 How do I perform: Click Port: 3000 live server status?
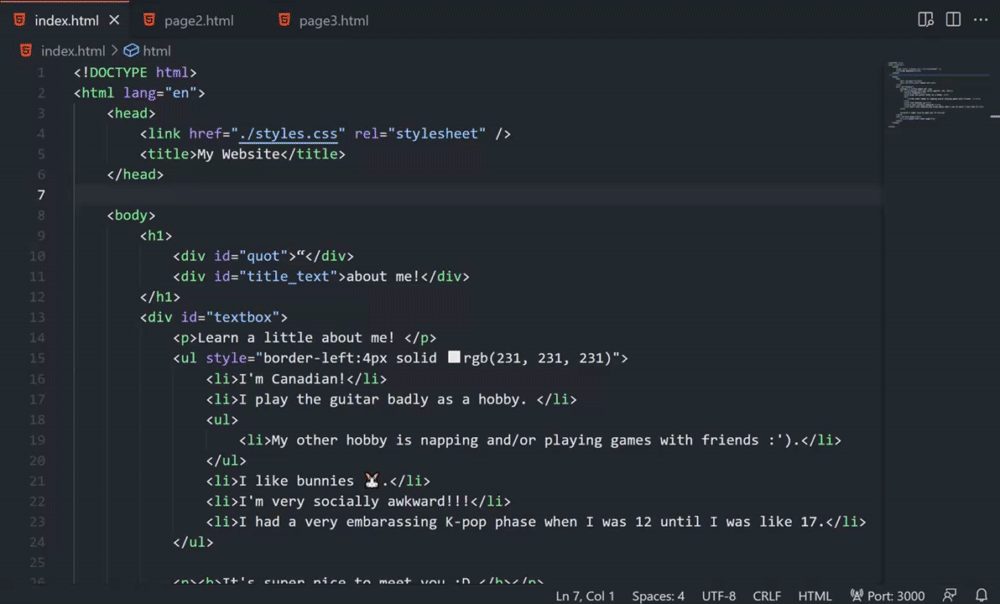pos(888,596)
